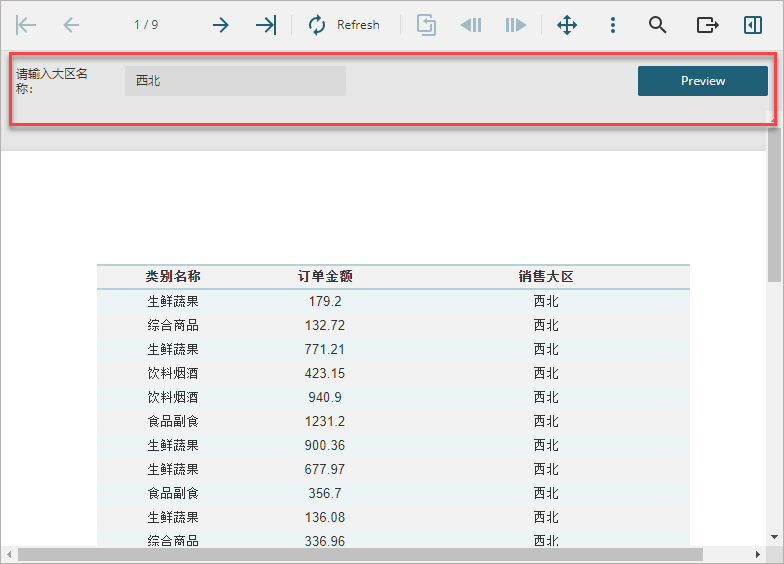The width and height of the screenshot is (784, 564).
Task: Go to the next page
Action: [220, 25]
